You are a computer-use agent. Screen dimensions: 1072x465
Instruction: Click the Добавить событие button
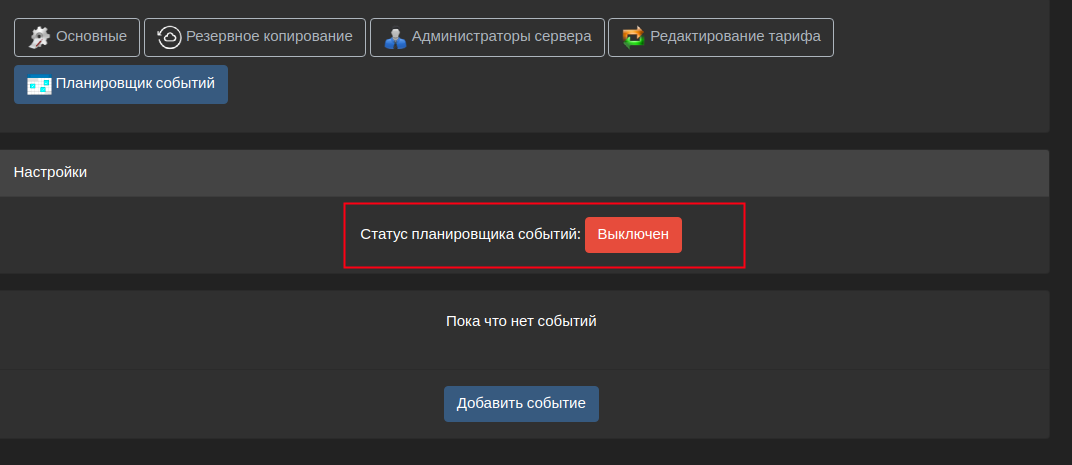[521, 403]
